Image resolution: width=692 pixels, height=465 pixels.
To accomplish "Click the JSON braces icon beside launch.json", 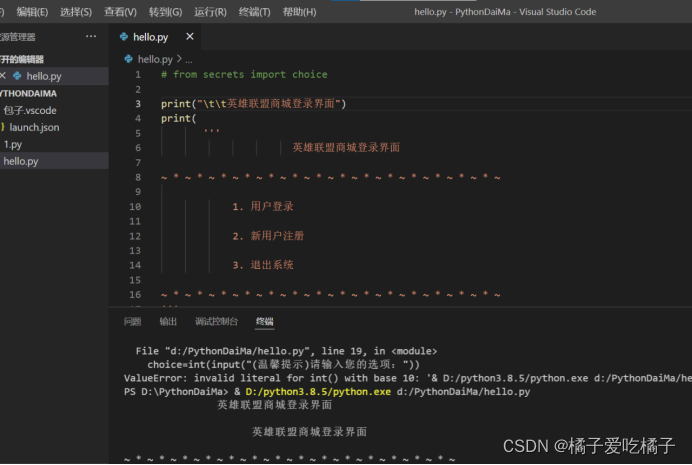I will [3, 127].
